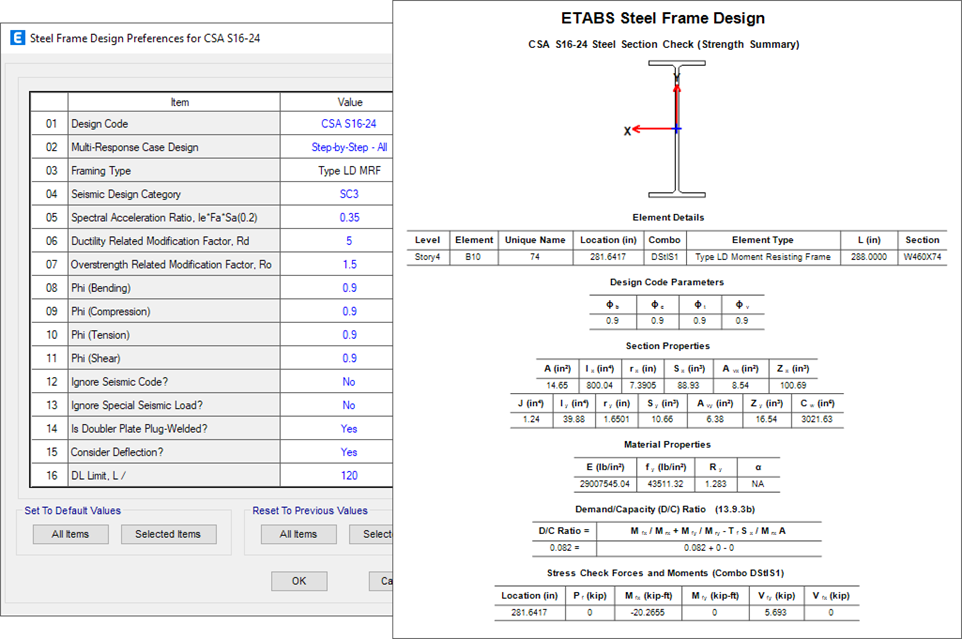Click the 43511.32 yield stress value
Image resolution: width=962 pixels, height=639 pixels.
coord(666,484)
